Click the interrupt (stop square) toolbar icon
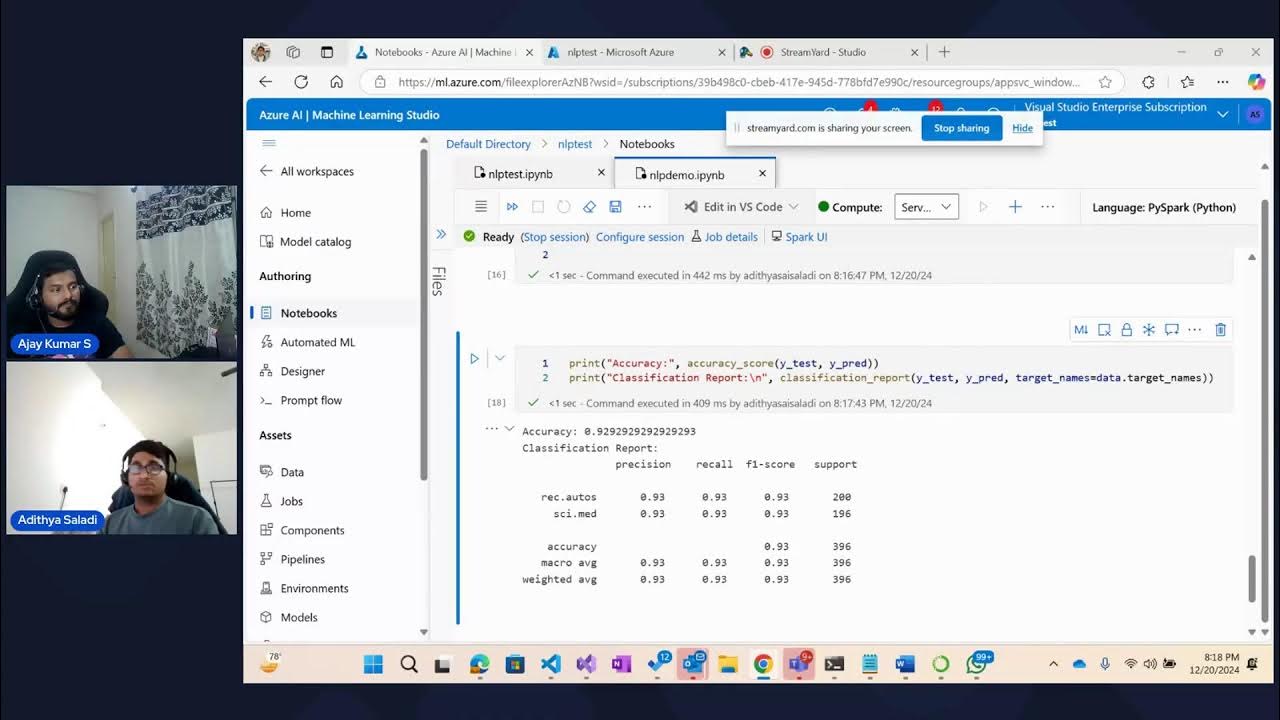1280x720 pixels. click(538, 207)
